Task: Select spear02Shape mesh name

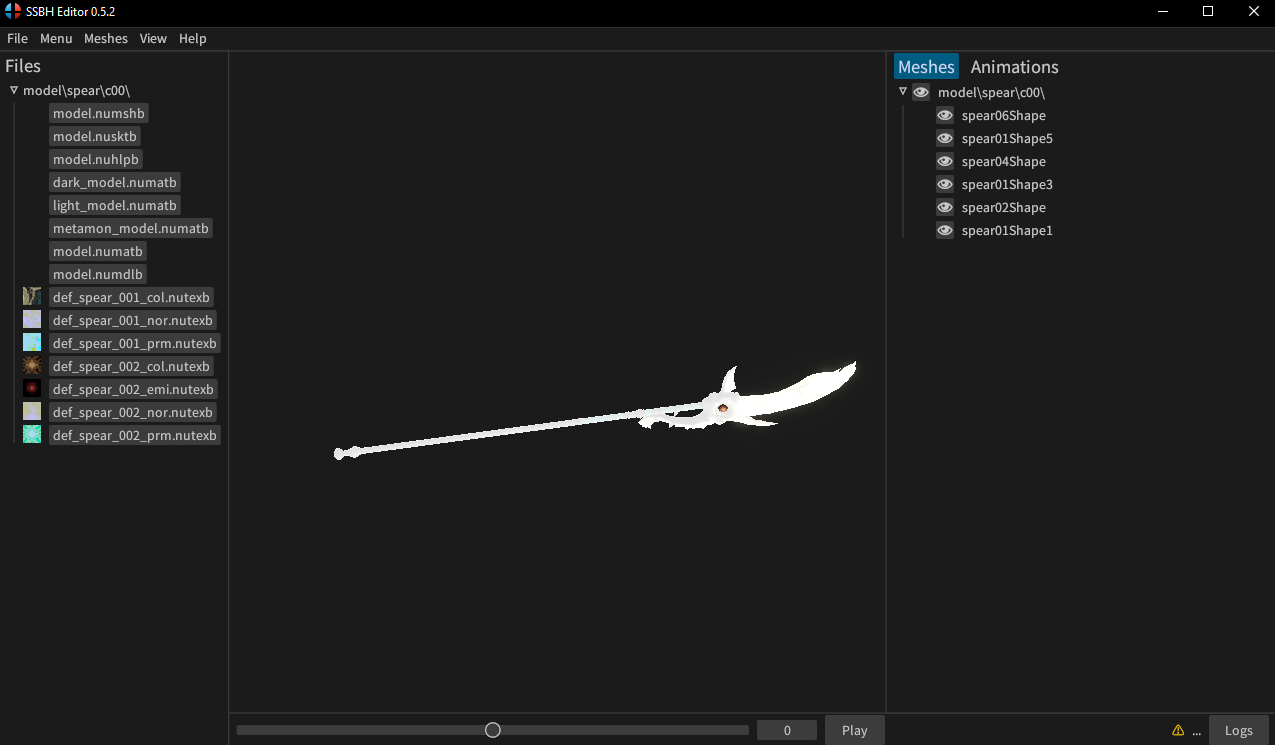Action: [x=1003, y=207]
